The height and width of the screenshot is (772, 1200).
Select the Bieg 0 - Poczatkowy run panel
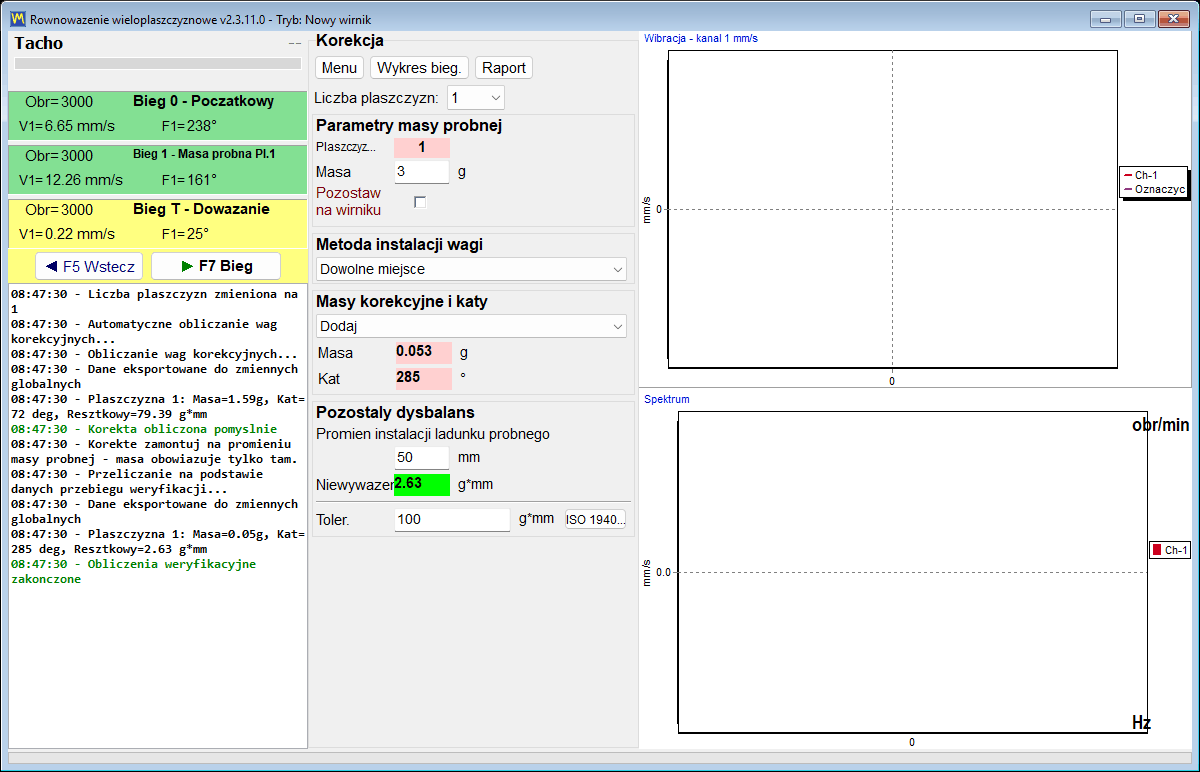(x=157, y=115)
